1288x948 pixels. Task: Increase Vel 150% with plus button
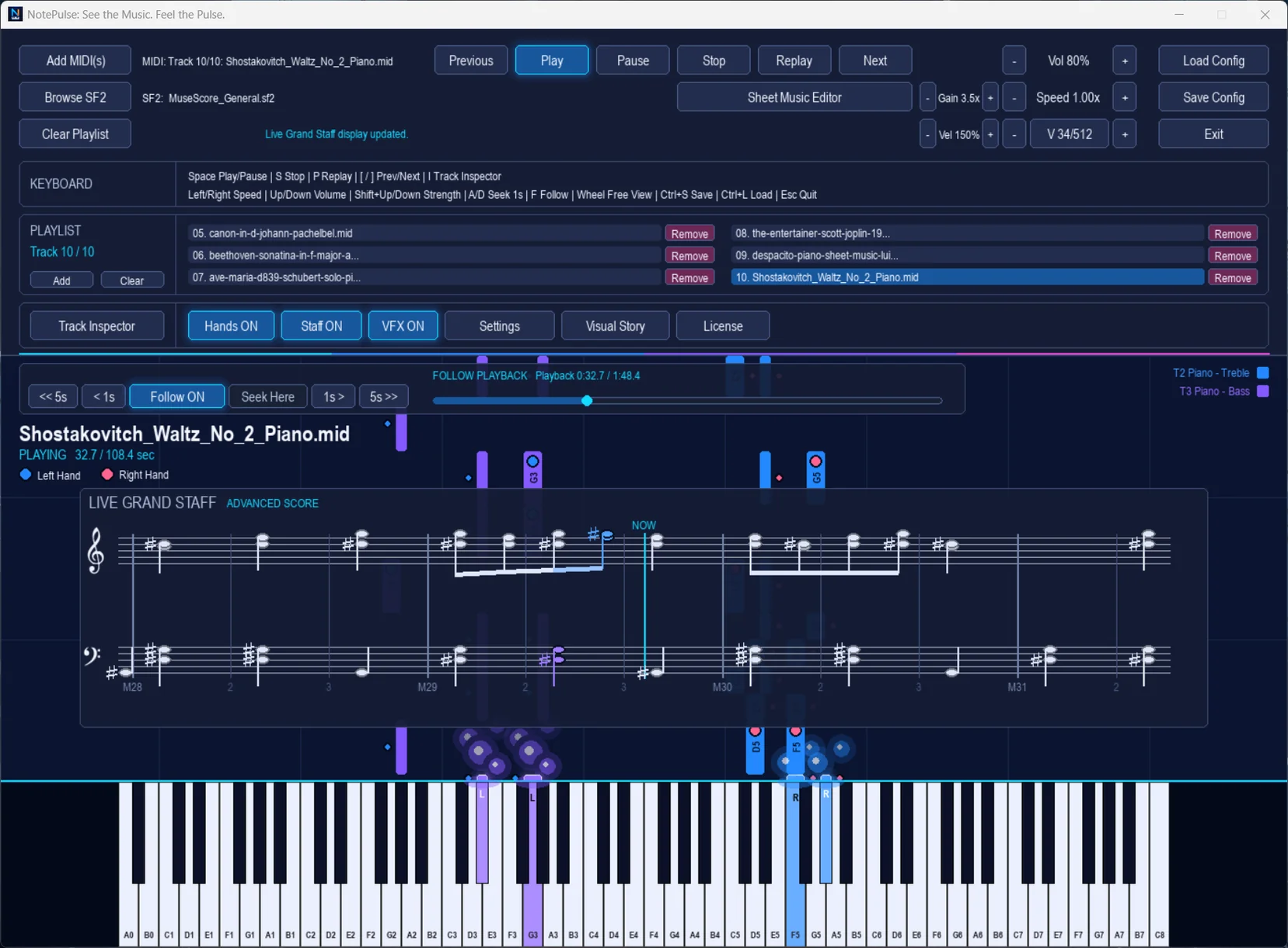coord(990,134)
